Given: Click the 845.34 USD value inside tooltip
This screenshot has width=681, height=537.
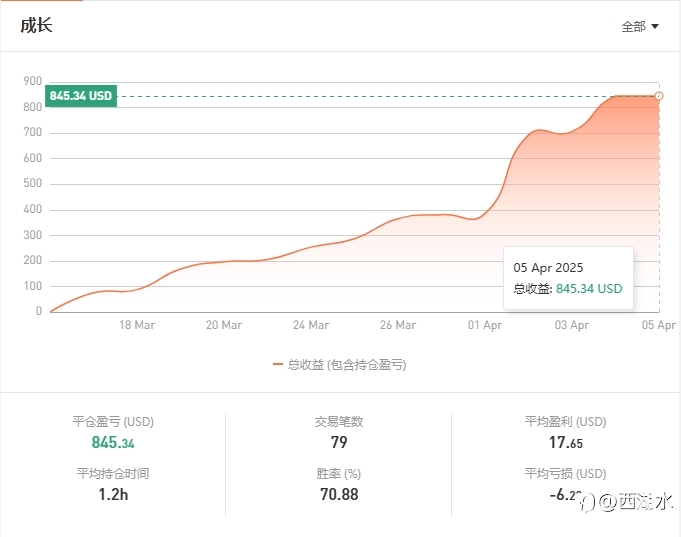Looking at the screenshot, I should coord(589,288).
